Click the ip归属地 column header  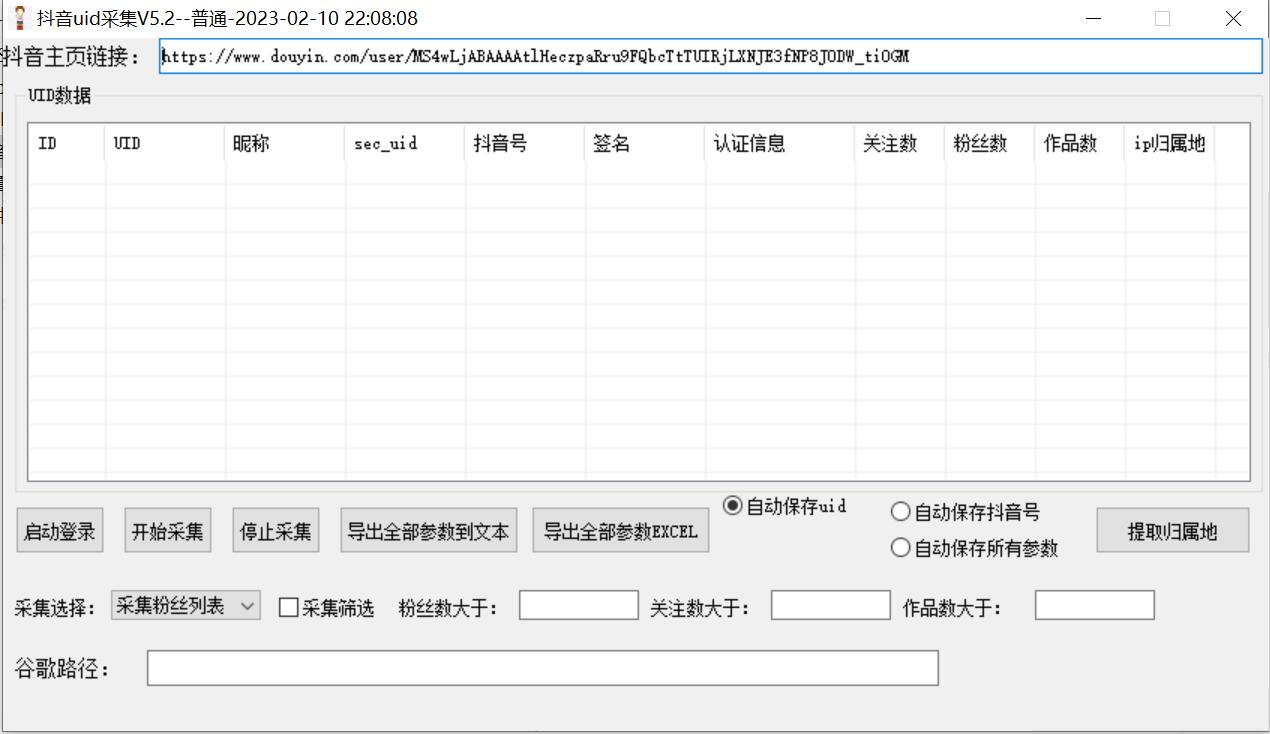click(x=1169, y=144)
